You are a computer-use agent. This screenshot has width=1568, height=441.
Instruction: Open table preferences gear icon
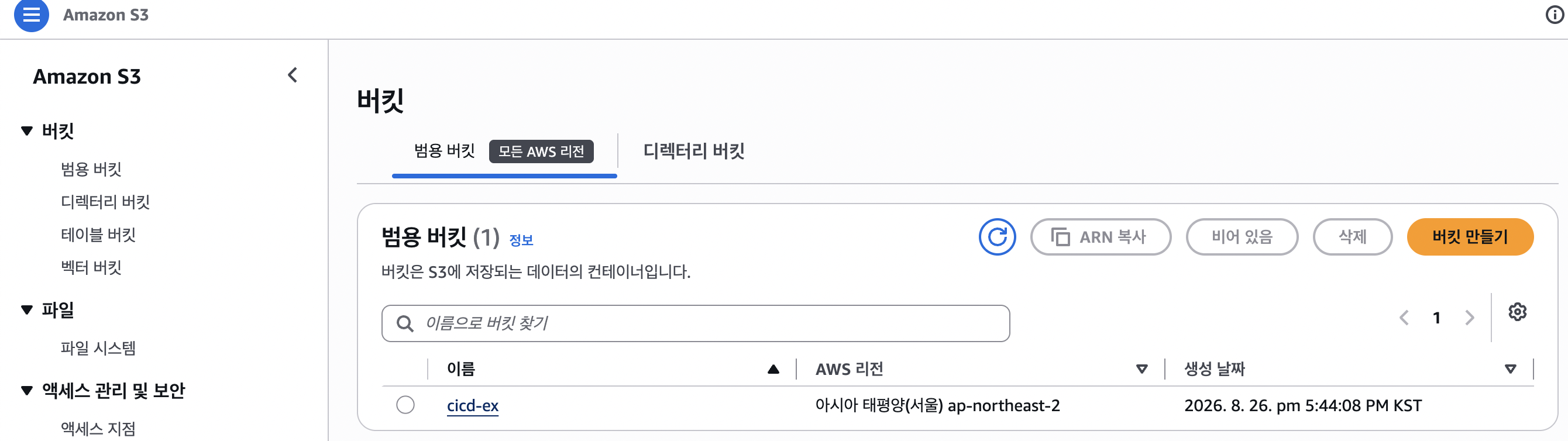click(x=1517, y=312)
